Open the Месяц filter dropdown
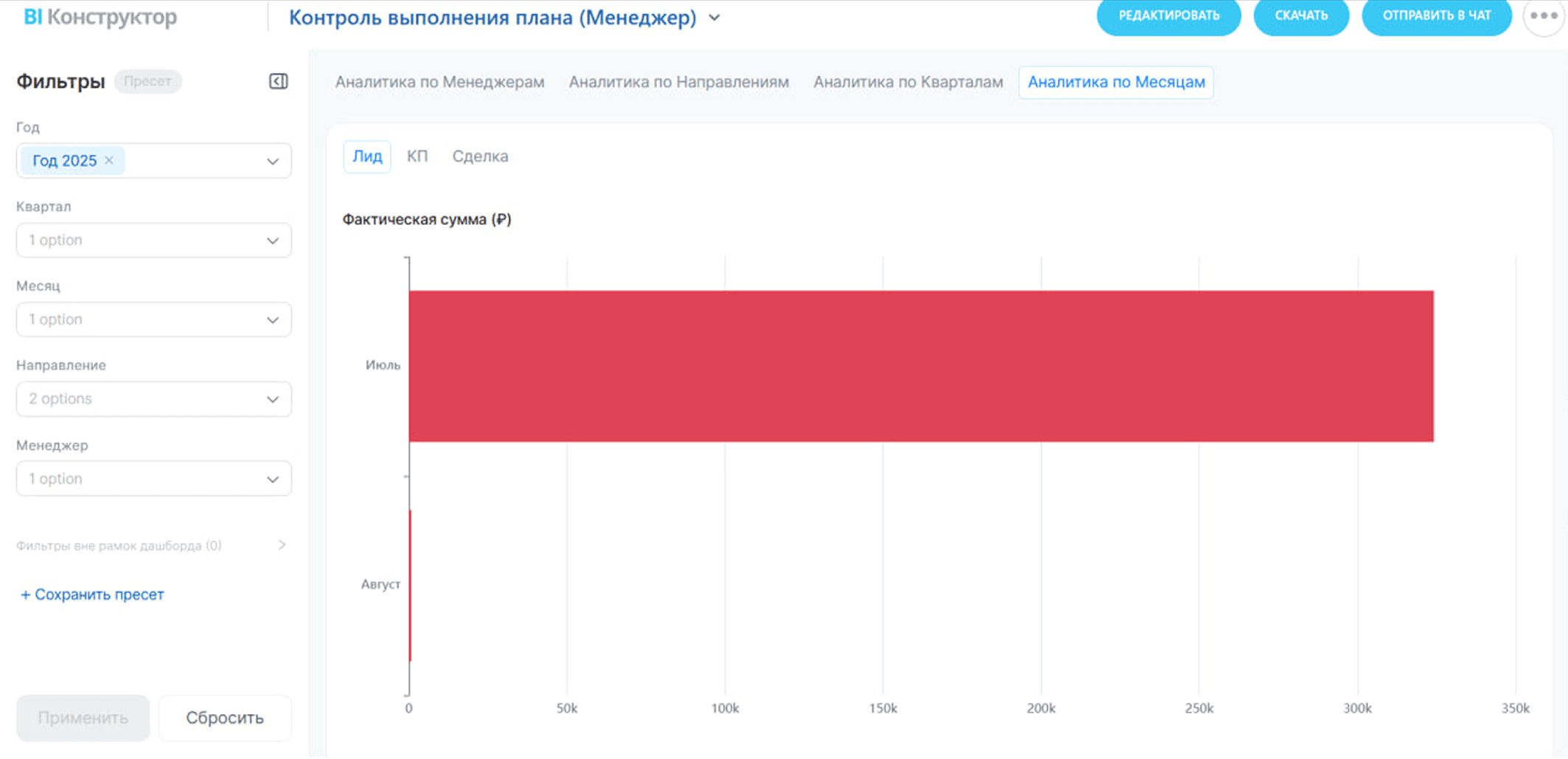Image resolution: width=1568 pixels, height=759 pixels. pos(153,319)
